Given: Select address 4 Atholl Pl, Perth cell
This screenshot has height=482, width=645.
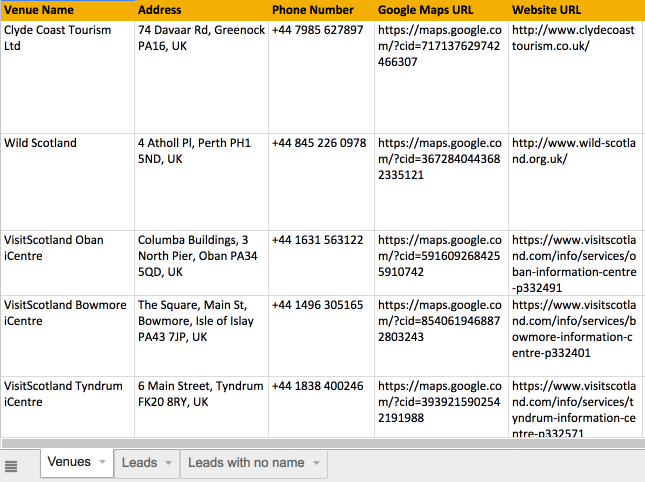Looking at the screenshot, I should [201, 182].
